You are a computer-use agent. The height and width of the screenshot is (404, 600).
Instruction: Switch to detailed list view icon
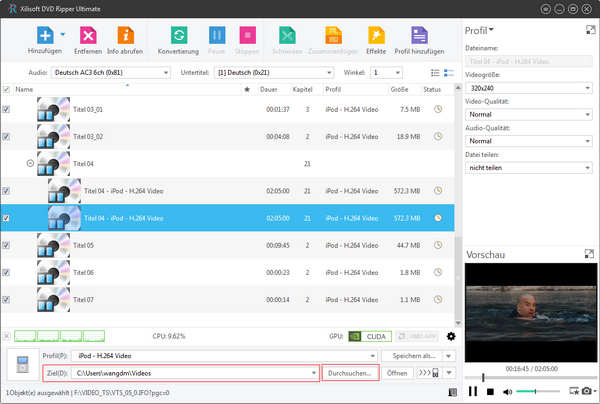coord(449,73)
